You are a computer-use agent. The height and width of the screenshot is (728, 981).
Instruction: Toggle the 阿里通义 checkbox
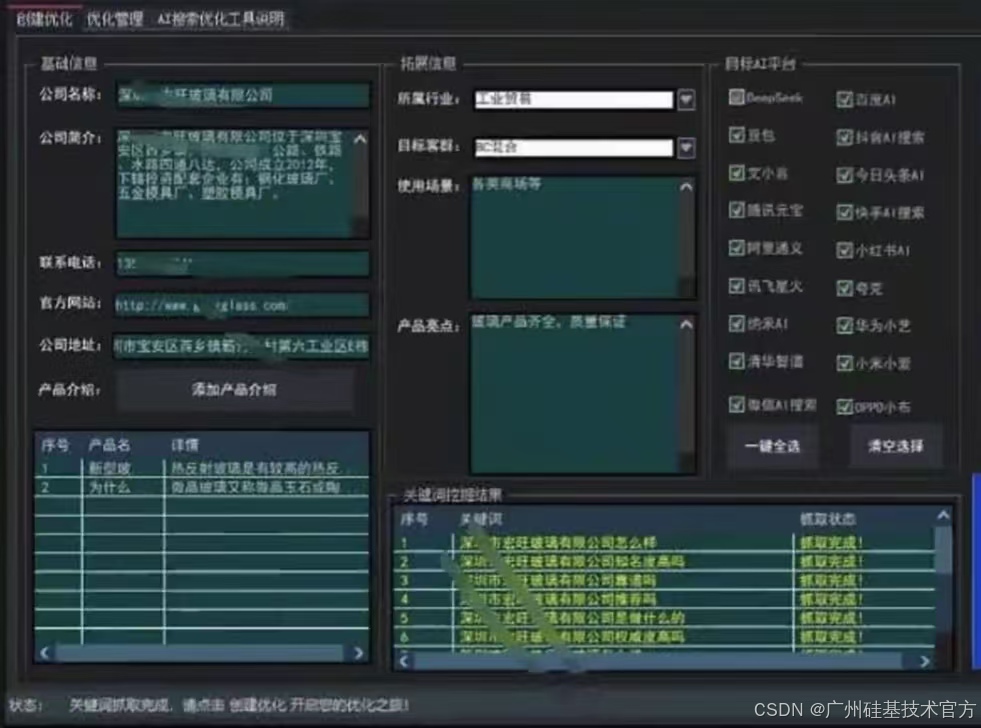[736, 248]
